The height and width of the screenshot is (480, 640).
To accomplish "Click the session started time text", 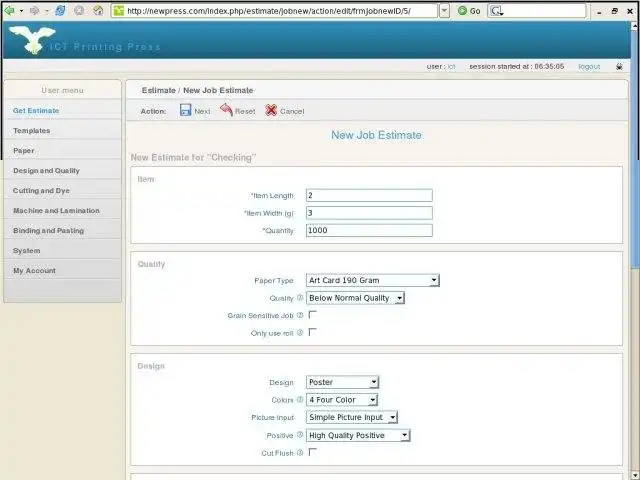I will 517,66.
